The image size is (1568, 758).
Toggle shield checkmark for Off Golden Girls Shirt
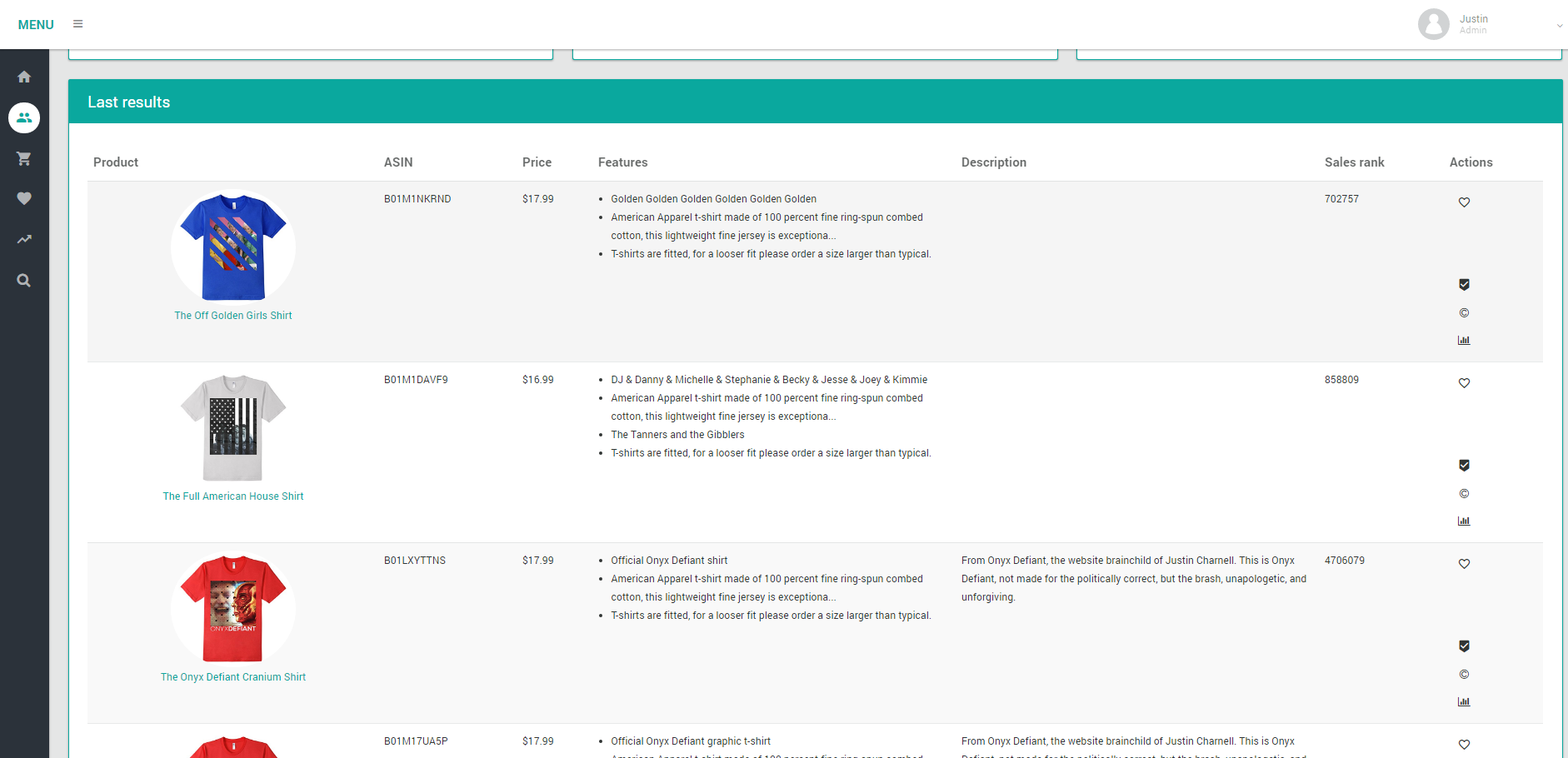[x=1464, y=285]
